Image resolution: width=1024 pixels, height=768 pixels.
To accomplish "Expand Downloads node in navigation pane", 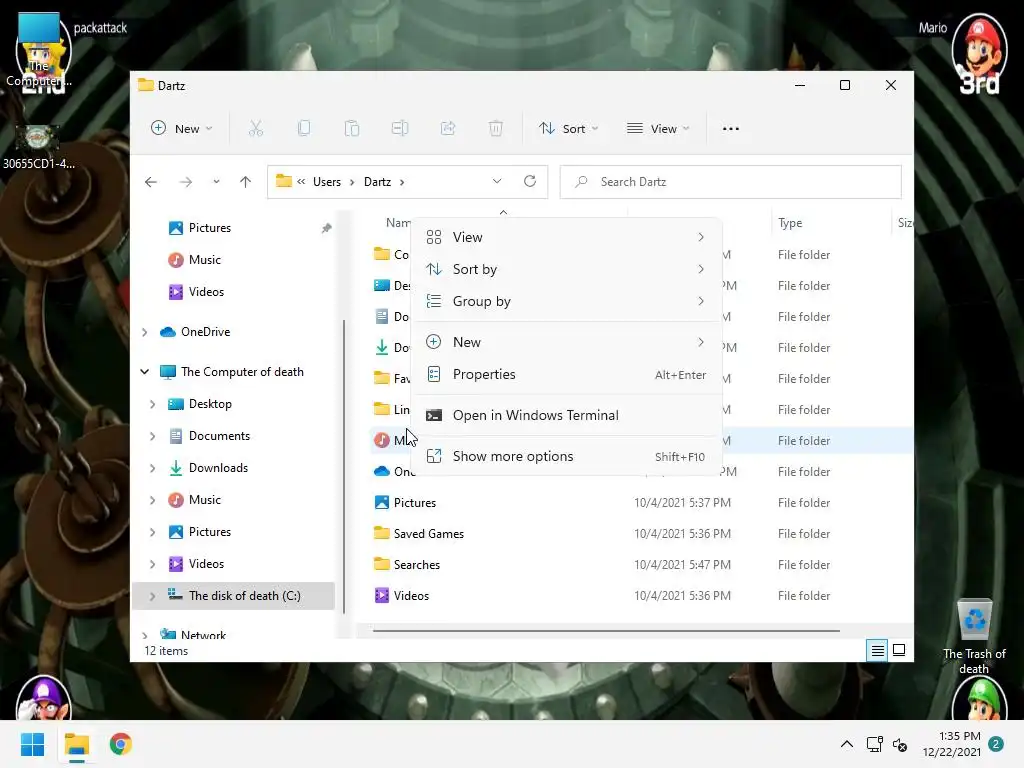I will 153,468.
